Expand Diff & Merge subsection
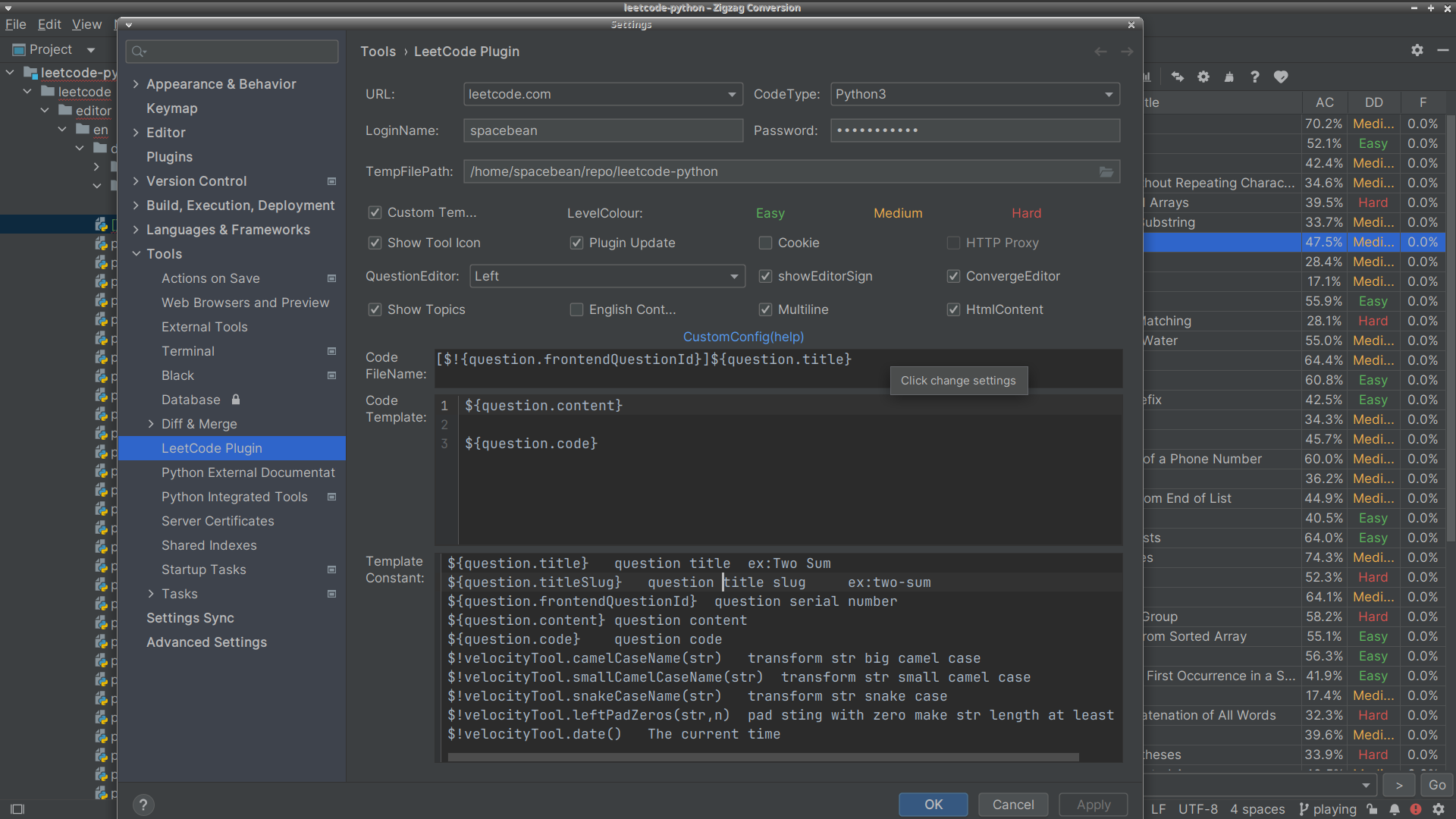1456x819 pixels. click(x=151, y=424)
